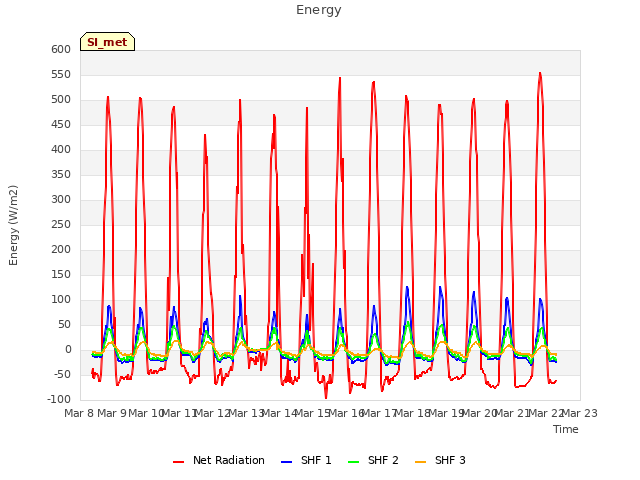
Task: Click the Time x-axis label
Action: pos(566,429)
